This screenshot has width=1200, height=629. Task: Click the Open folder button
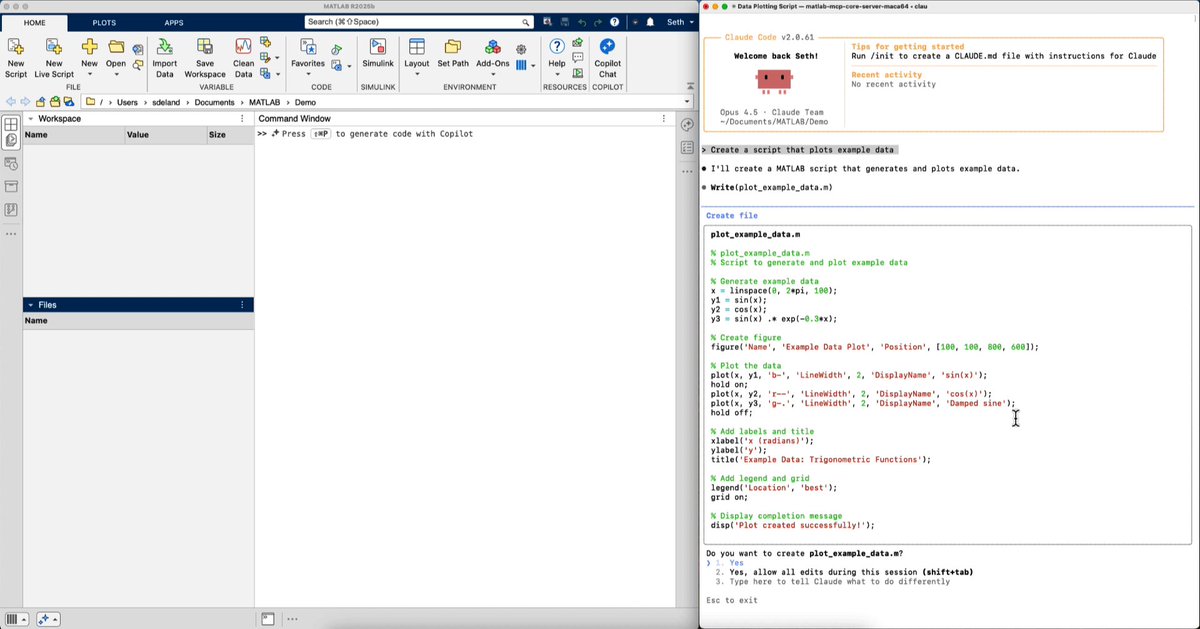pyautogui.click(x=116, y=58)
